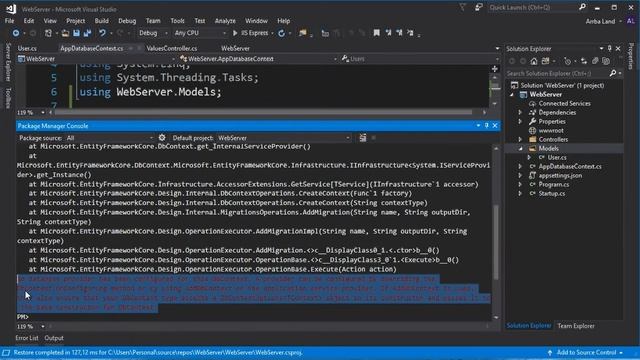Open the Users member navigation dropdown
Viewport: 640px width, 360px height.
pyautogui.click(x=420, y=59)
